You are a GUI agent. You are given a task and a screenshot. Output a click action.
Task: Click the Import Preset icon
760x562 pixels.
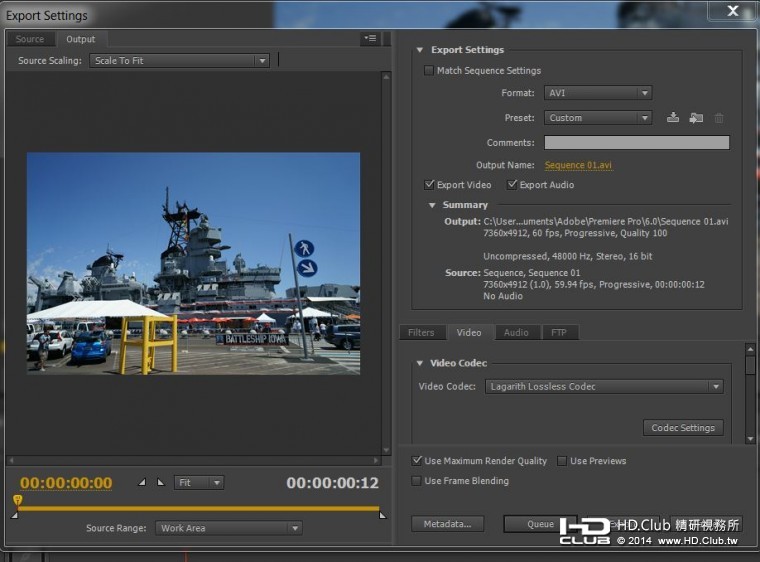pos(696,118)
